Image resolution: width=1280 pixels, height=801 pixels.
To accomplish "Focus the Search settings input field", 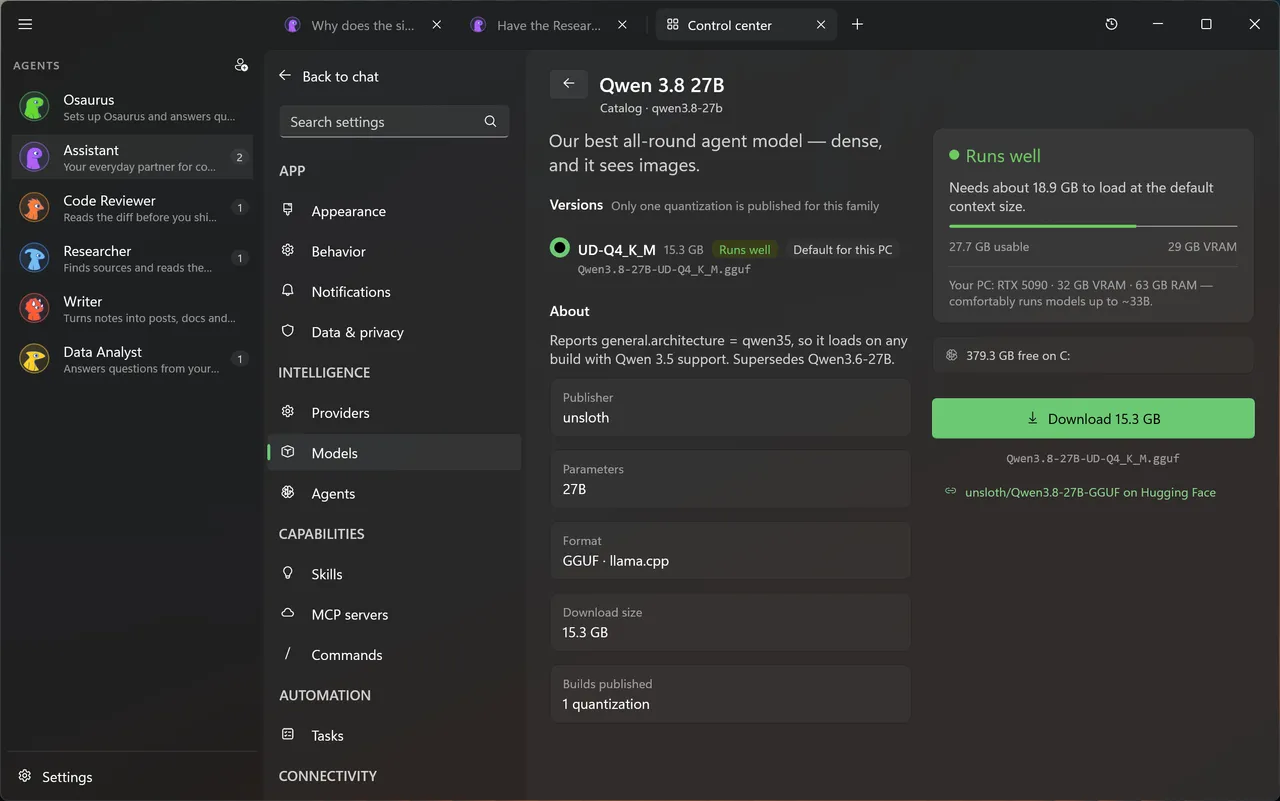I will point(394,121).
